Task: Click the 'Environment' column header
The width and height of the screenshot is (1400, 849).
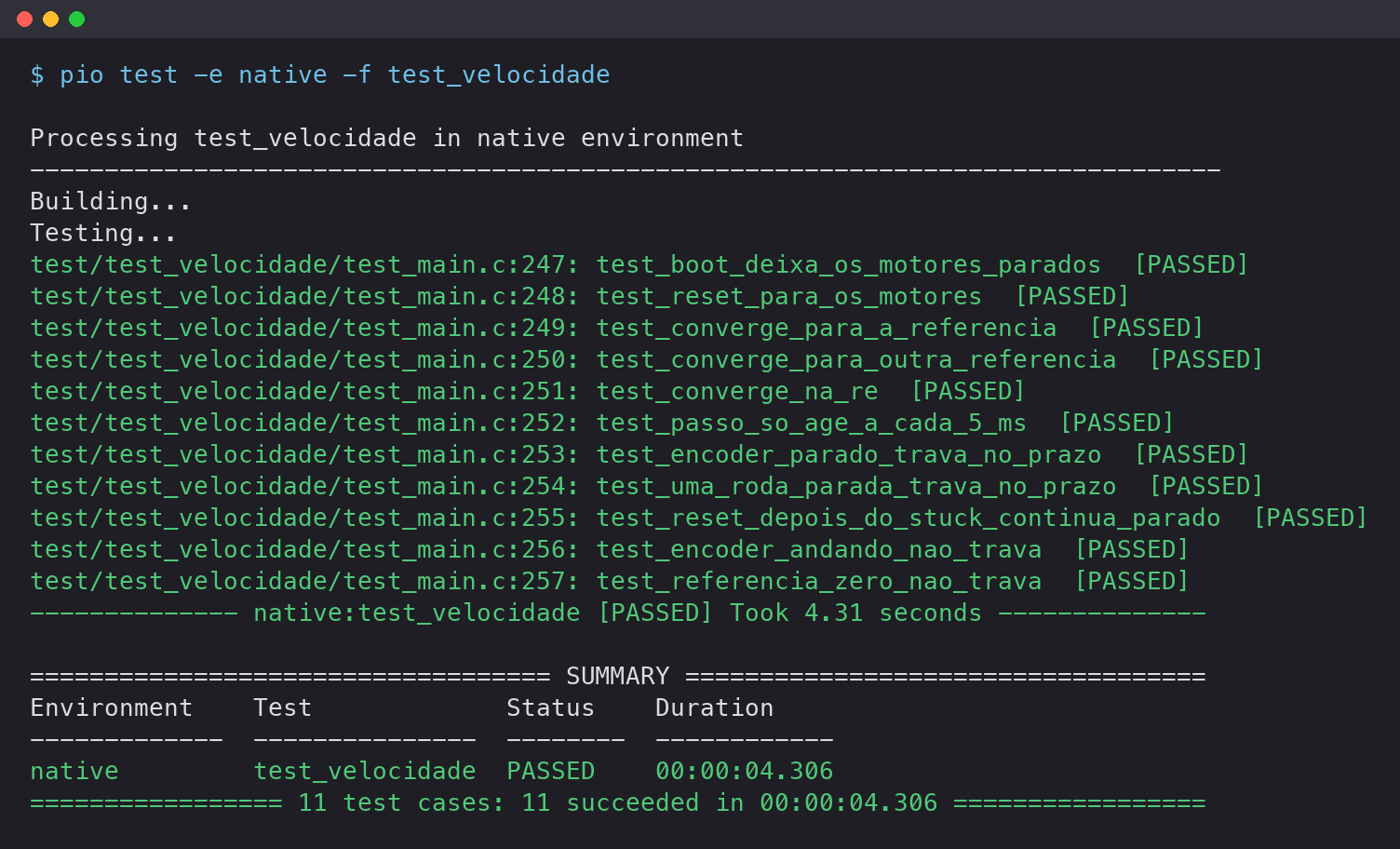Action: tap(112, 707)
